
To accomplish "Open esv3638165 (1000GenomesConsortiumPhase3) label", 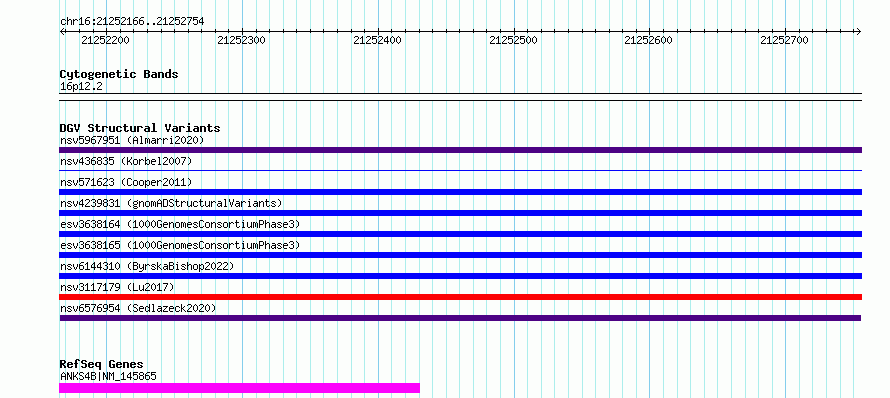I will click(180, 245).
